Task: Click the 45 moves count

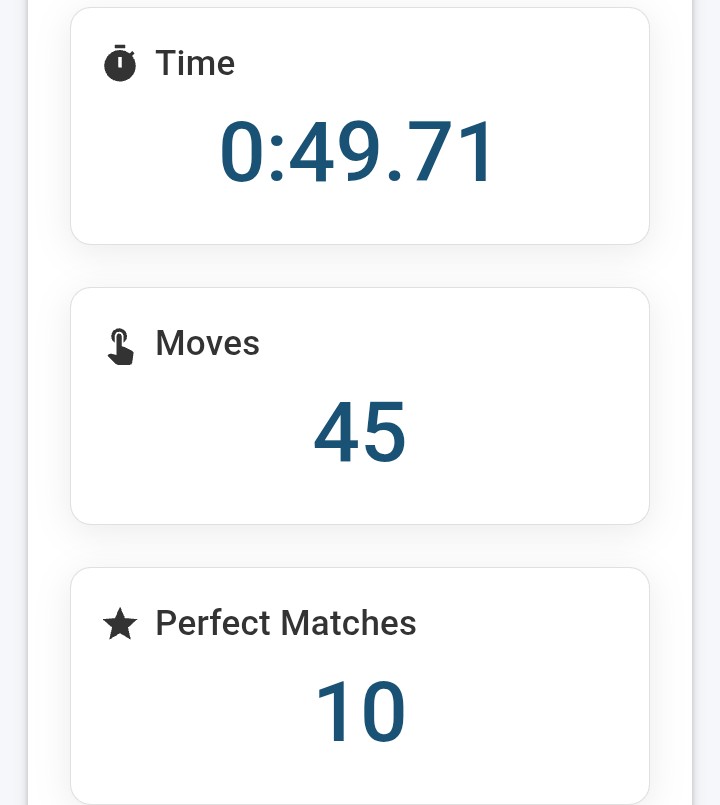Action: click(x=360, y=432)
